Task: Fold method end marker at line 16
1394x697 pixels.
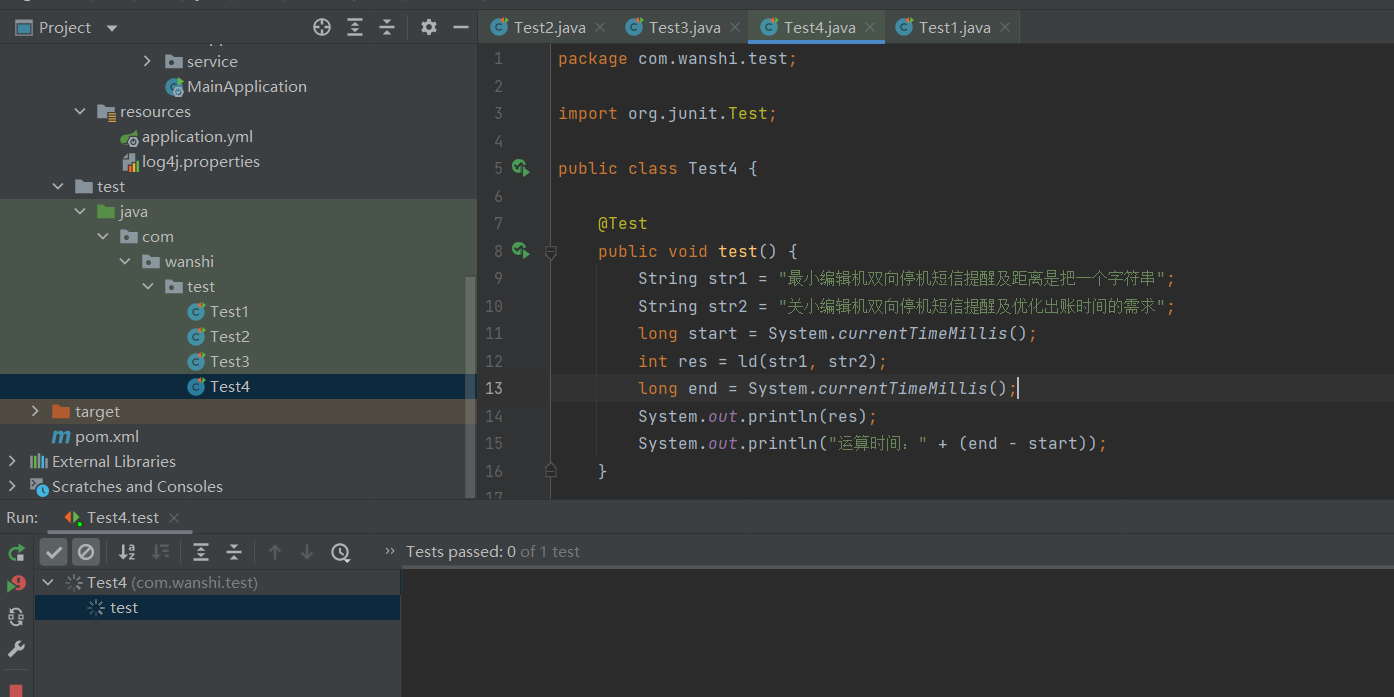Action: (x=550, y=469)
